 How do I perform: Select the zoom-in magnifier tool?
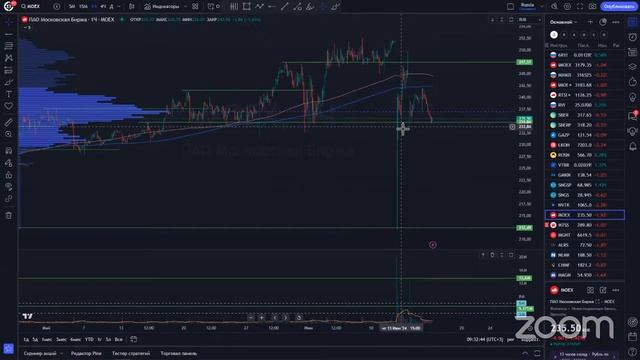coord(9,134)
